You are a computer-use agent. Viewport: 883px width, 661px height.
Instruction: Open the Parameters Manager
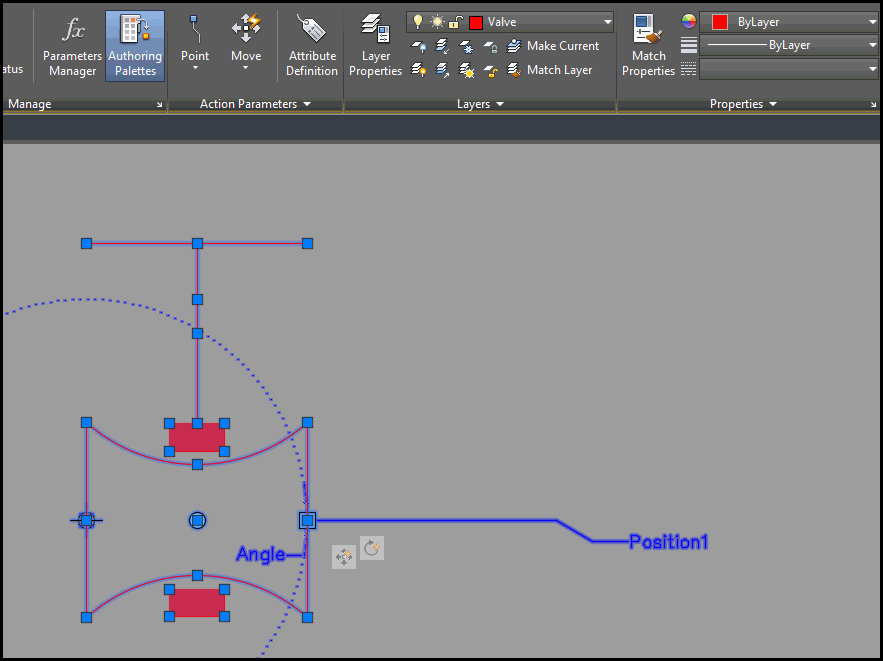click(72, 46)
